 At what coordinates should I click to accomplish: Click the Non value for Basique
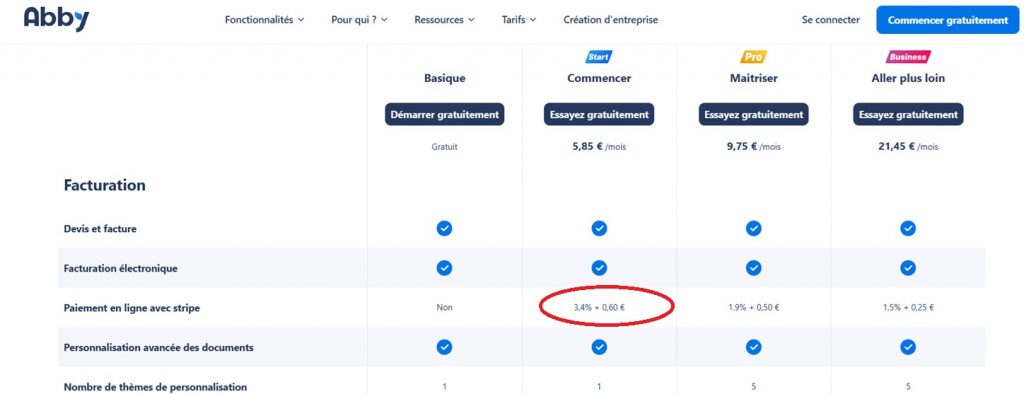(445, 307)
